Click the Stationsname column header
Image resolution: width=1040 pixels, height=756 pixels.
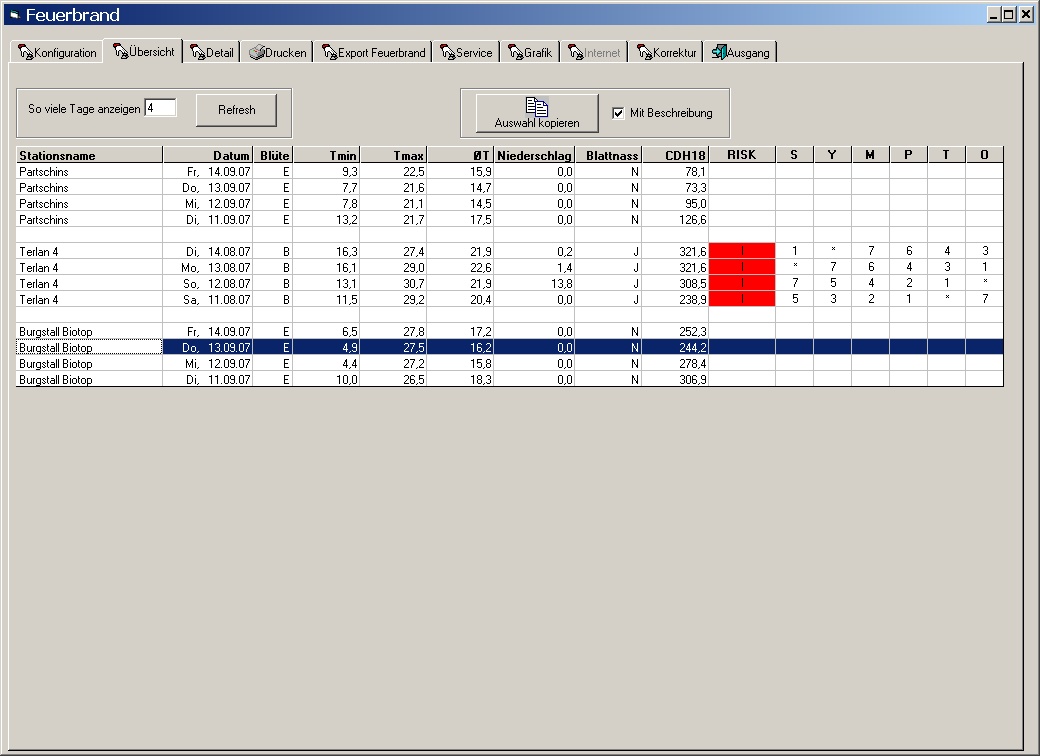pyautogui.click(x=89, y=155)
